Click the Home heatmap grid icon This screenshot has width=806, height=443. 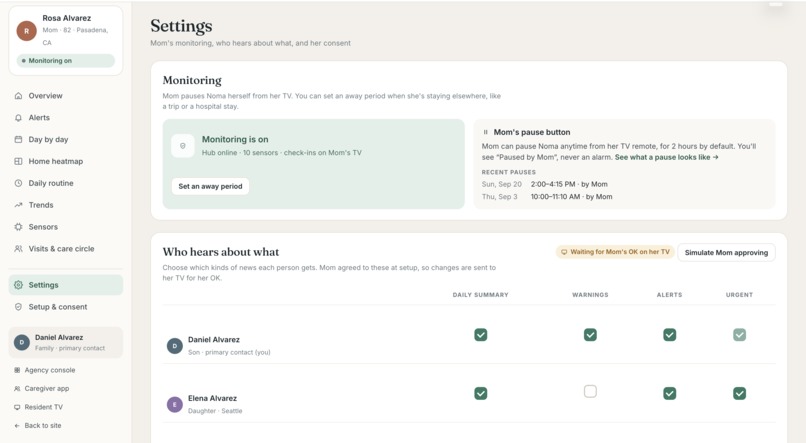click(x=19, y=161)
